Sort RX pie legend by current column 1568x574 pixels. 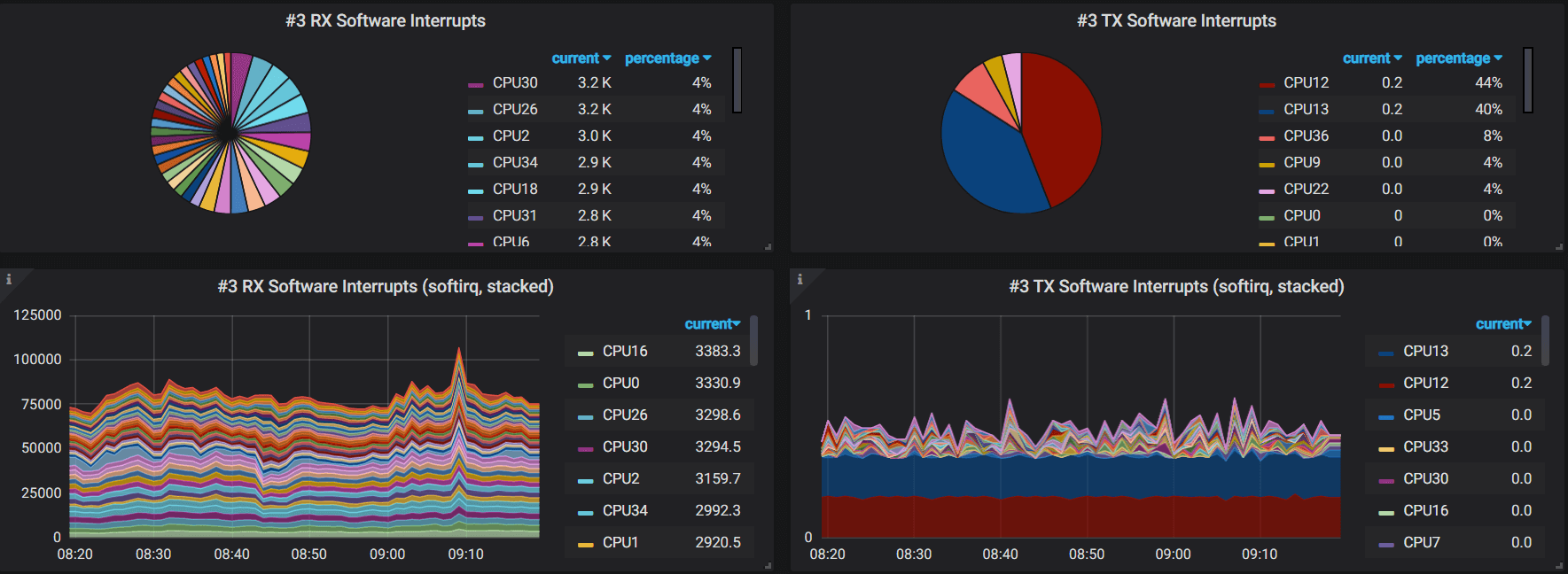(x=575, y=58)
